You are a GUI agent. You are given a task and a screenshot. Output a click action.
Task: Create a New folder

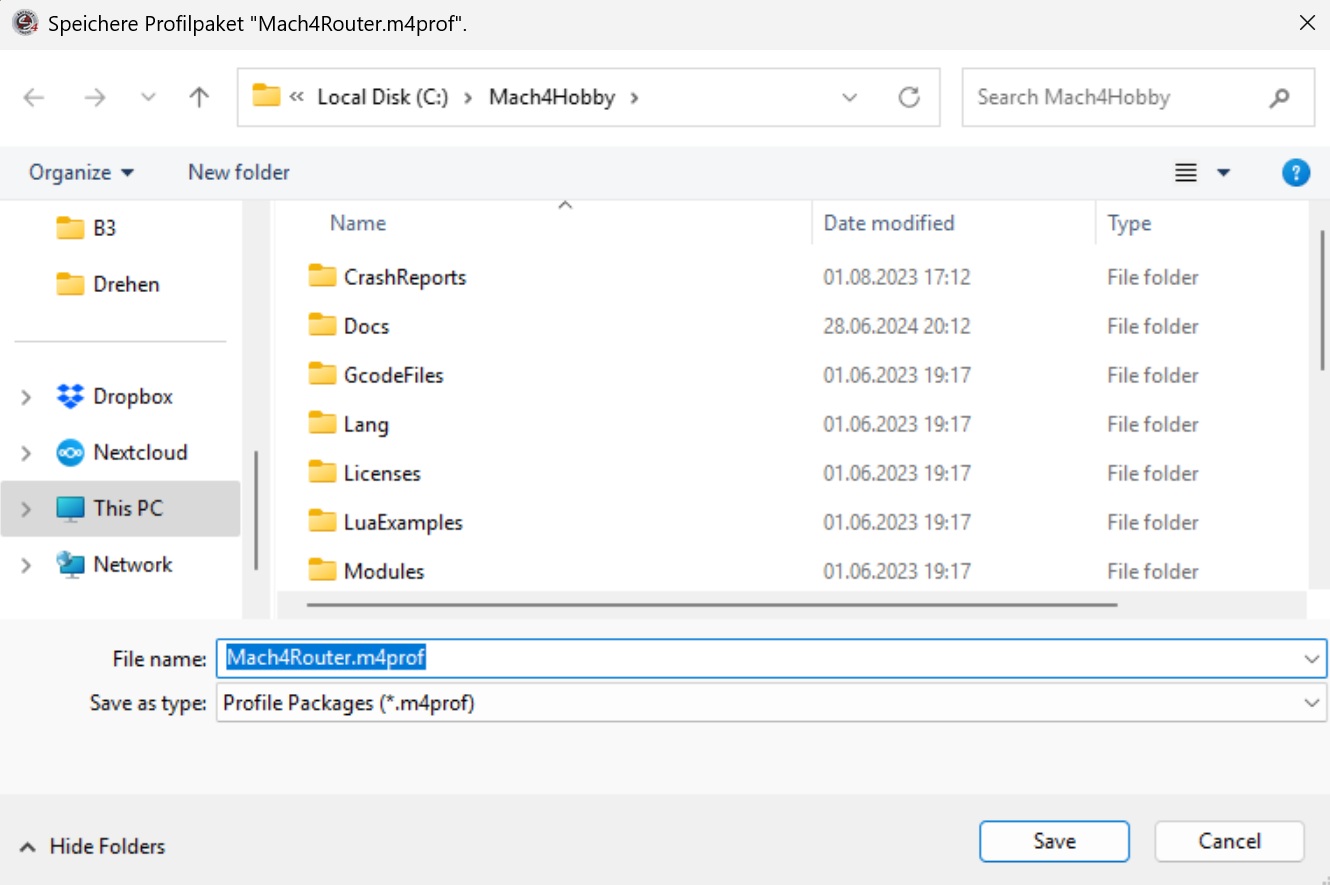point(239,172)
